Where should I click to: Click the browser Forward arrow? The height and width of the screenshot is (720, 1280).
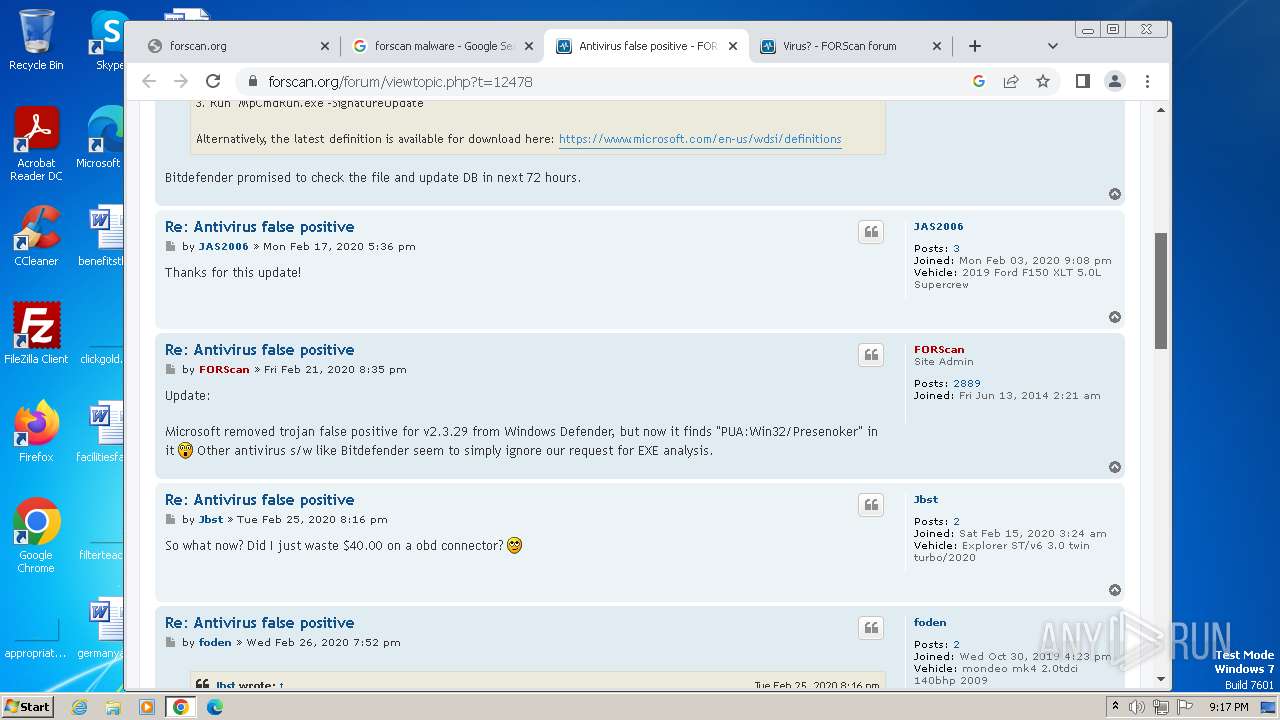(x=181, y=81)
